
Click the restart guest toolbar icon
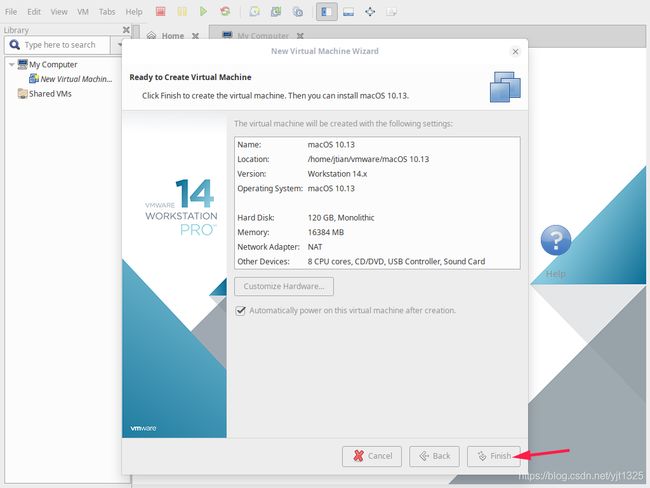click(225, 12)
